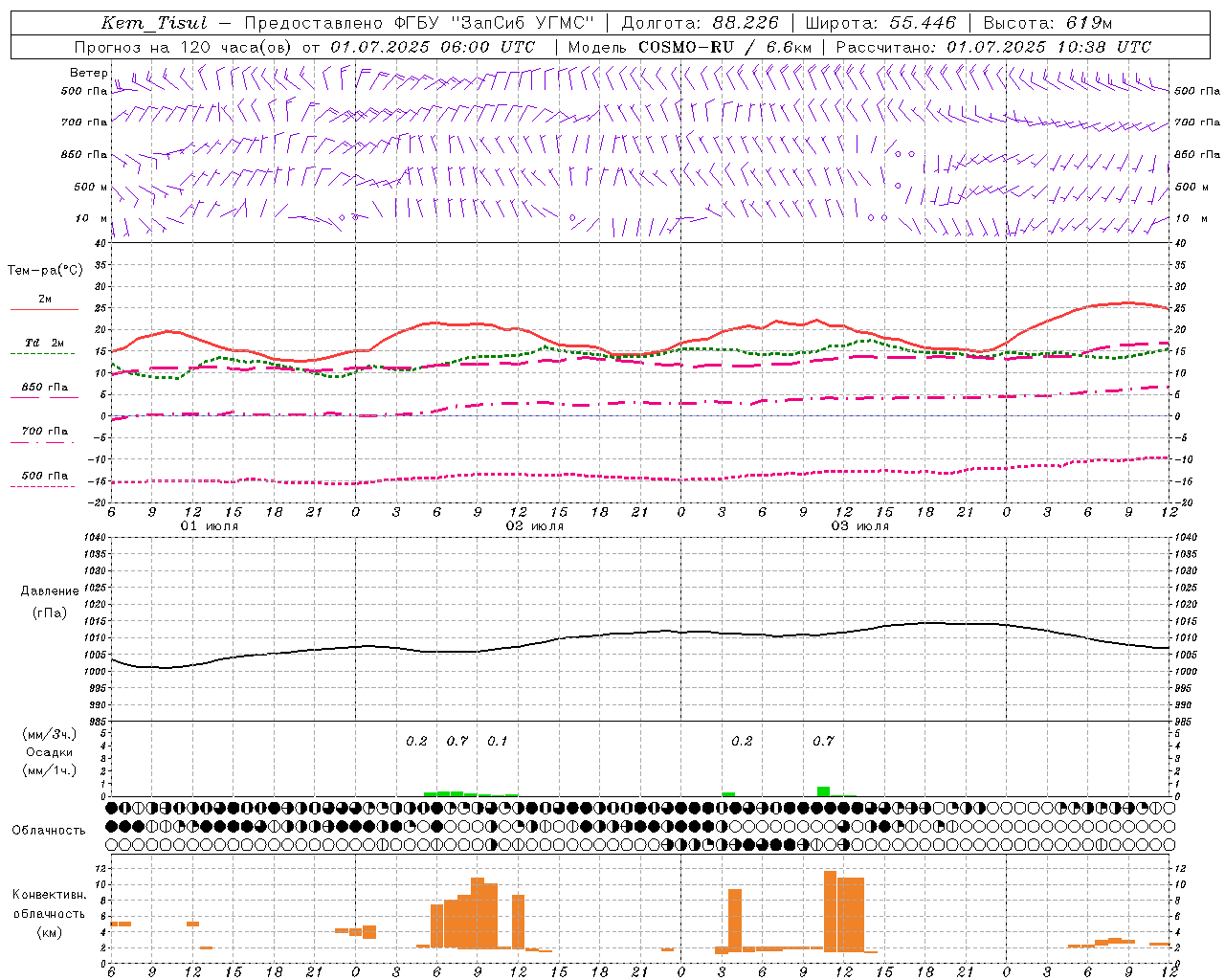Image resolution: width=1225 pixels, height=980 pixels.
Task: Click the '500 м' wind level label beside 'Ветер' column
Action: 91,188
